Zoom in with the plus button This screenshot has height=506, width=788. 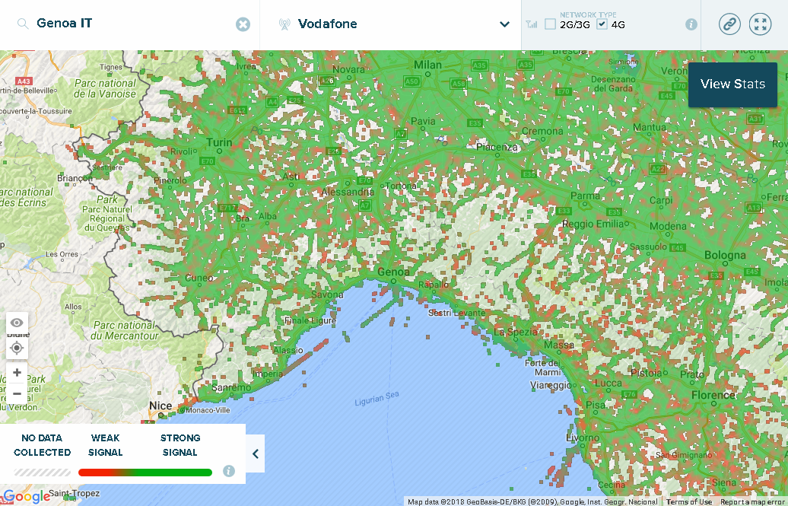click(x=17, y=372)
